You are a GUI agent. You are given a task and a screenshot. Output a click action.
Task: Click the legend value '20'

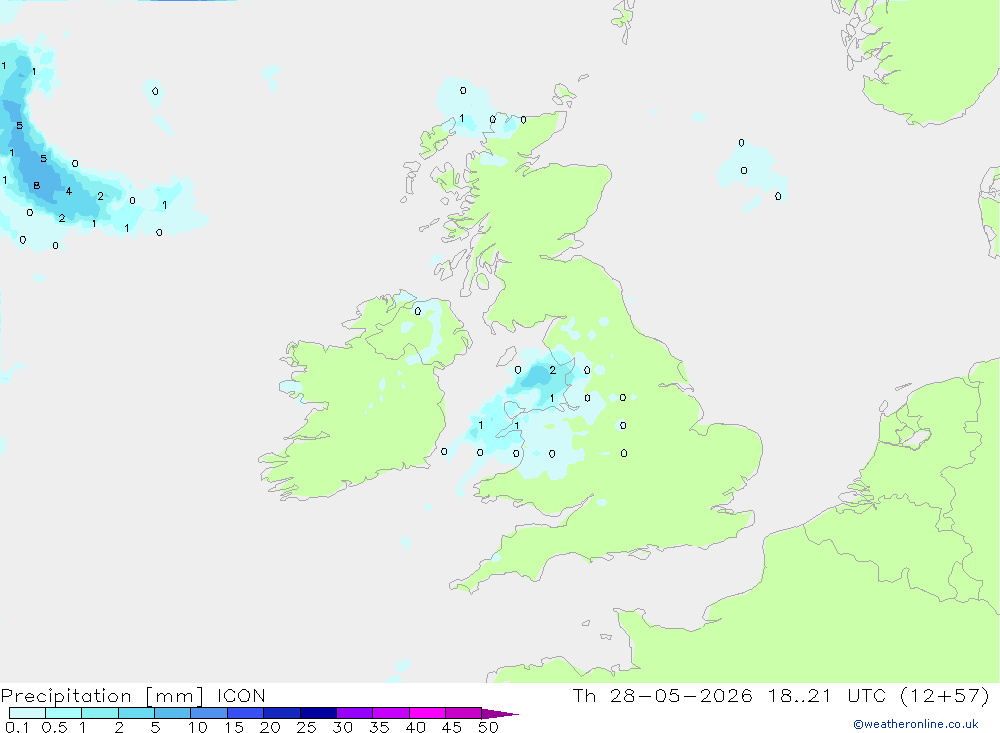pos(270,727)
